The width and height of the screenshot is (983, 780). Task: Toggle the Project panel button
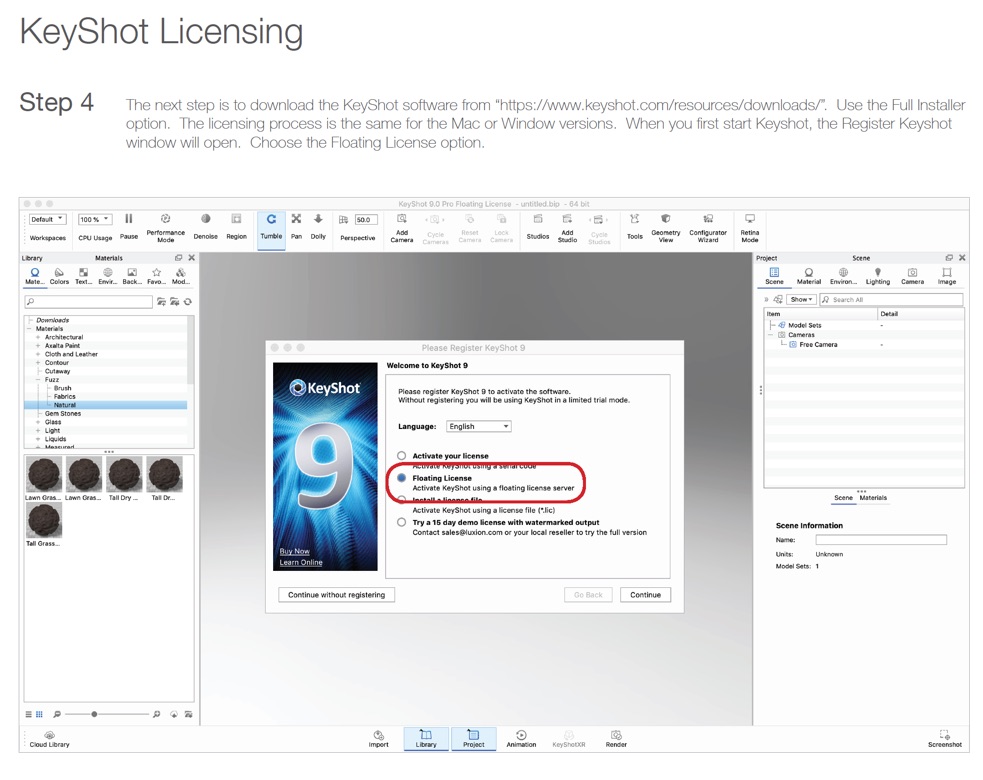(473, 739)
